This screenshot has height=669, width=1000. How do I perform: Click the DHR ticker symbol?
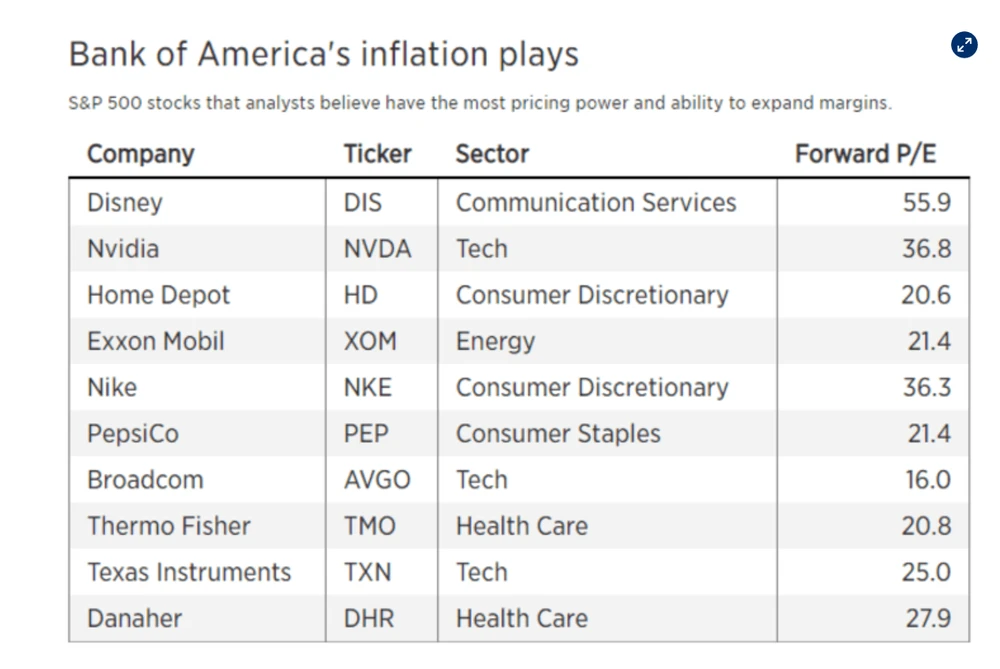pos(369,618)
